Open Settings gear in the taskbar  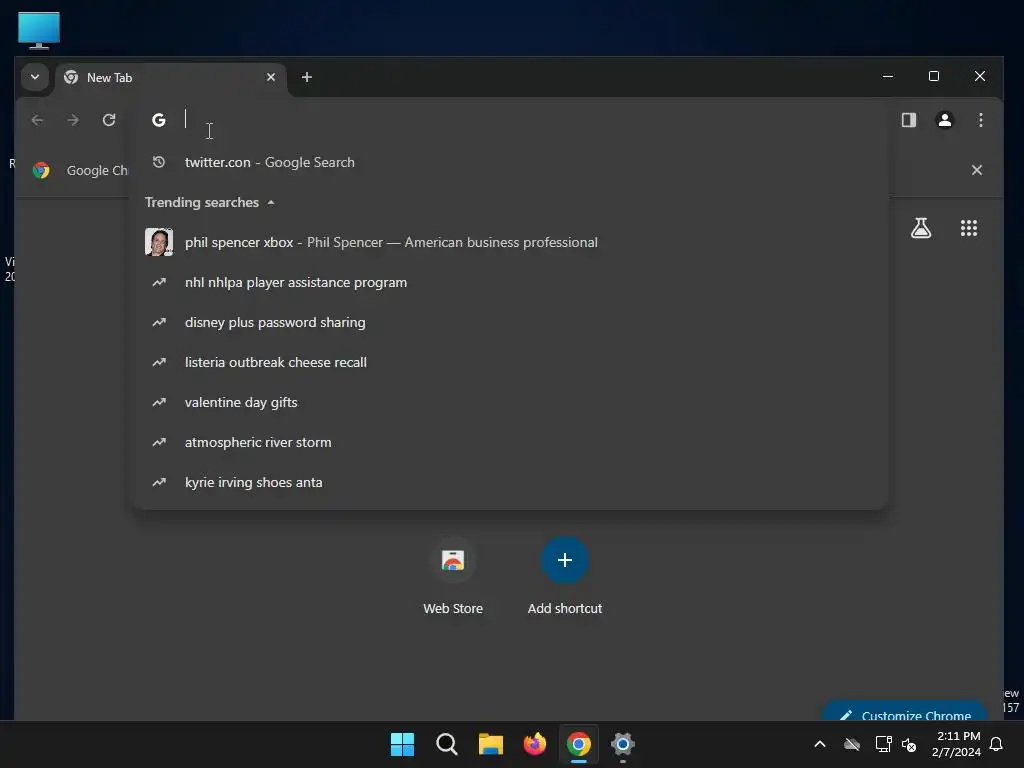tap(622, 744)
